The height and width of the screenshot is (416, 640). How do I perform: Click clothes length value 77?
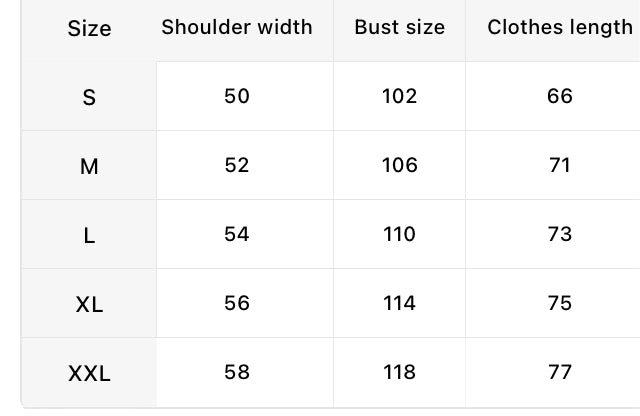click(x=560, y=372)
